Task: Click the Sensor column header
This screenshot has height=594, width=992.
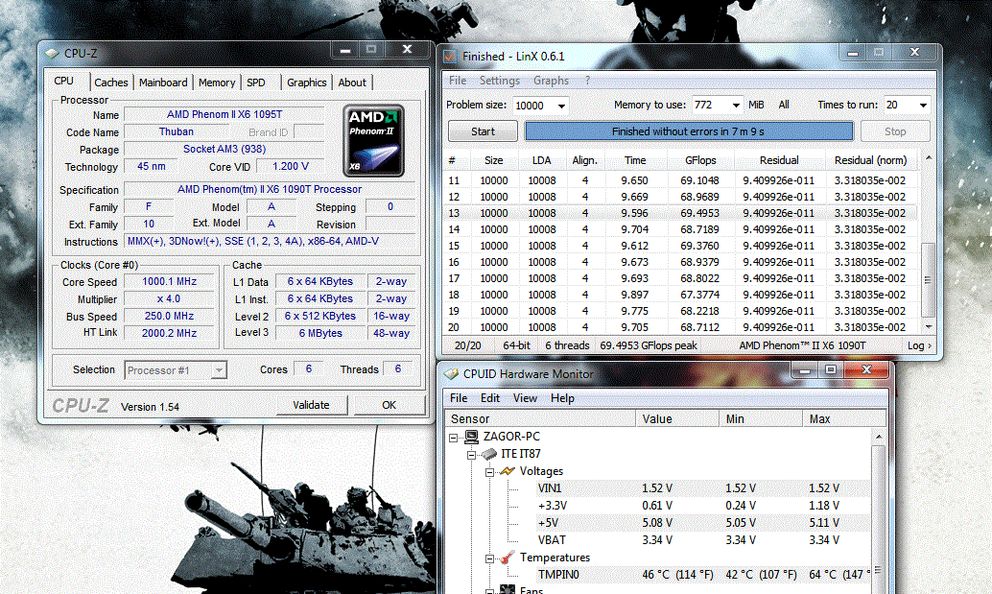Action: click(x=541, y=419)
